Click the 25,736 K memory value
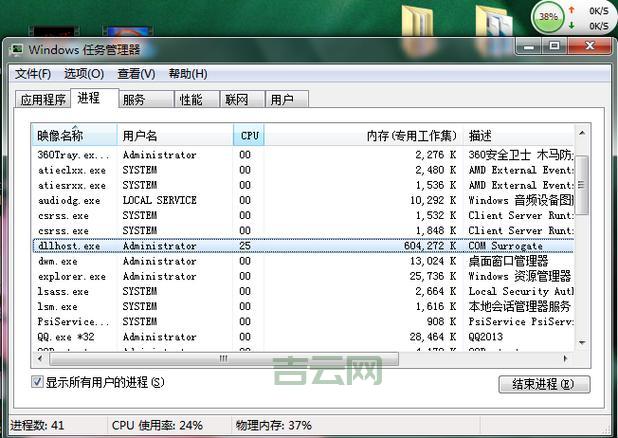The image size is (618, 438). click(x=433, y=276)
